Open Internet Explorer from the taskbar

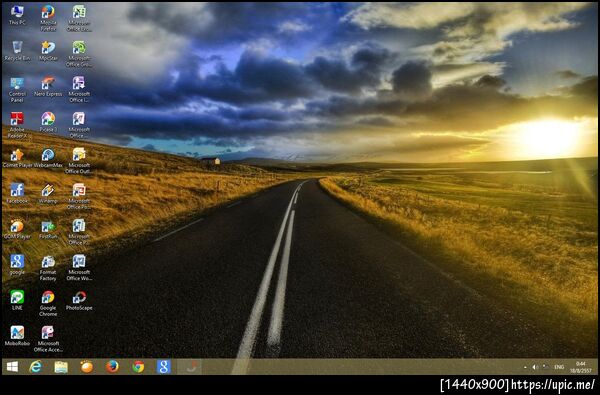36,367
